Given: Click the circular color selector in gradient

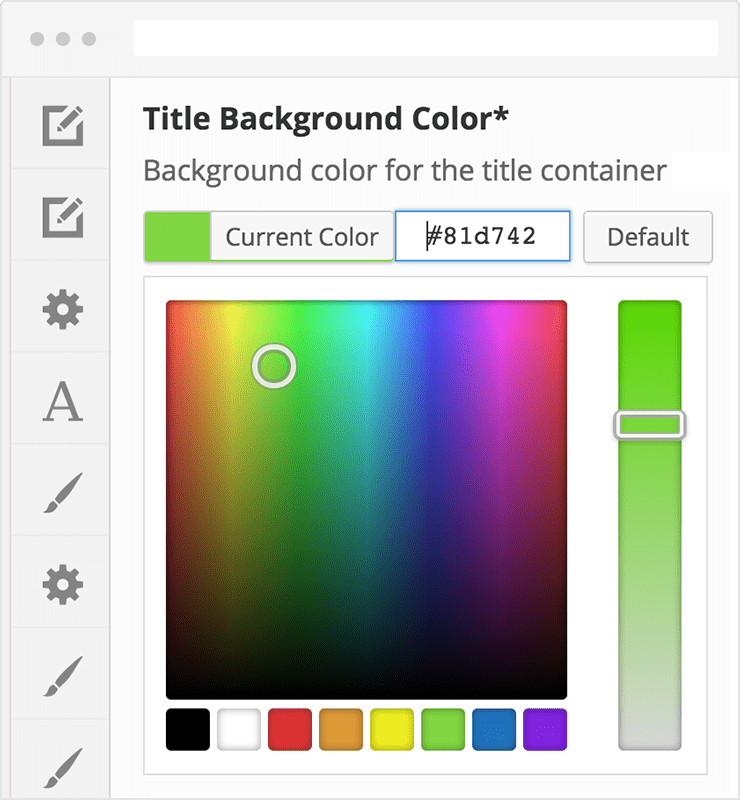Looking at the screenshot, I should (274, 366).
